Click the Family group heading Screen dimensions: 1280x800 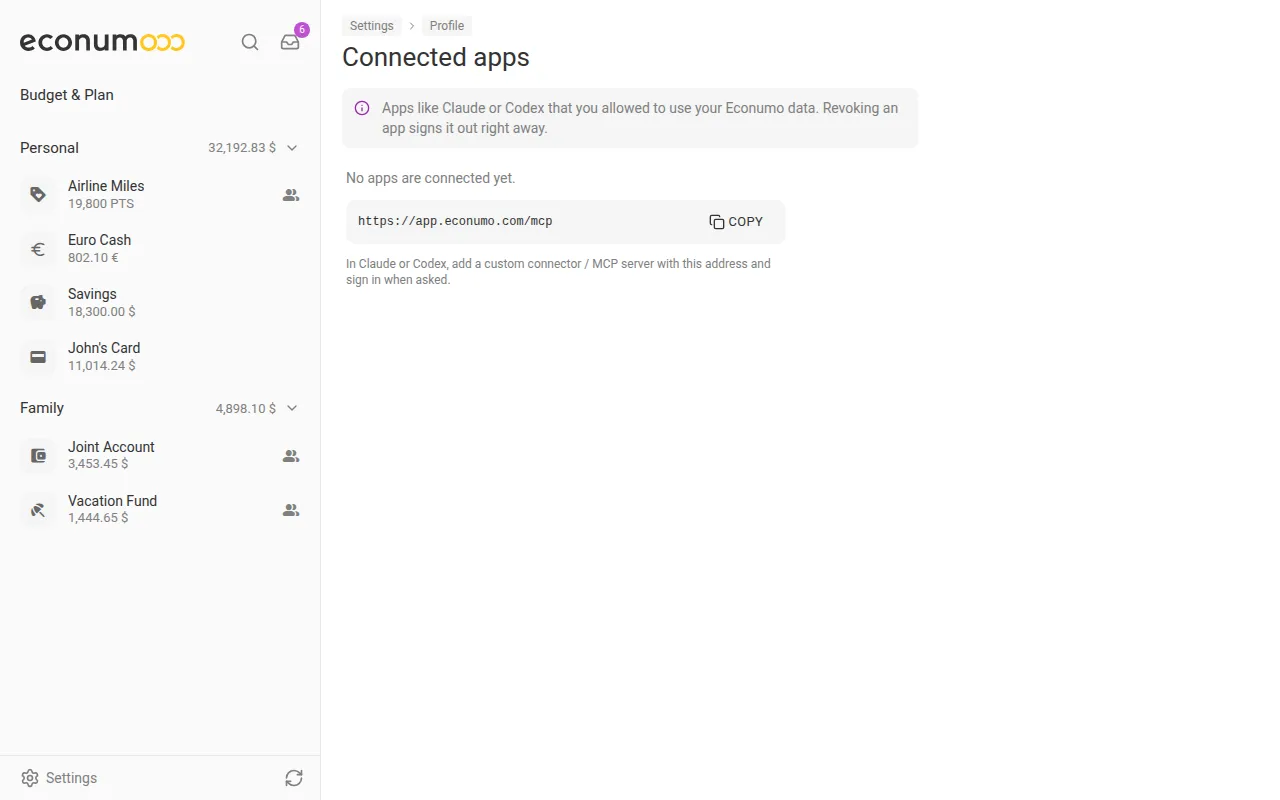pos(42,408)
